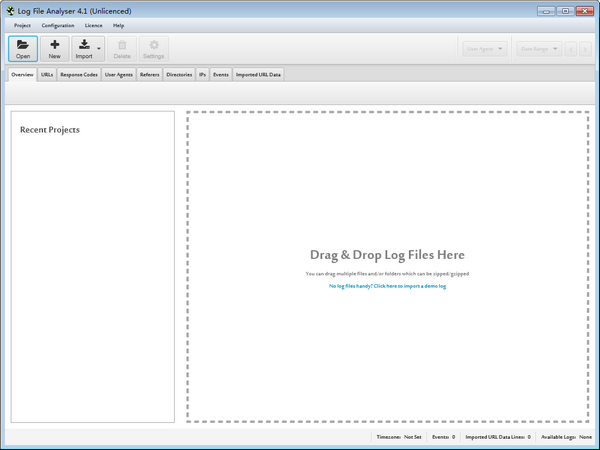Open Settings via the gear icon
This screenshot has height=450, width=600.
pyautogui.click(x=153, y=49)
